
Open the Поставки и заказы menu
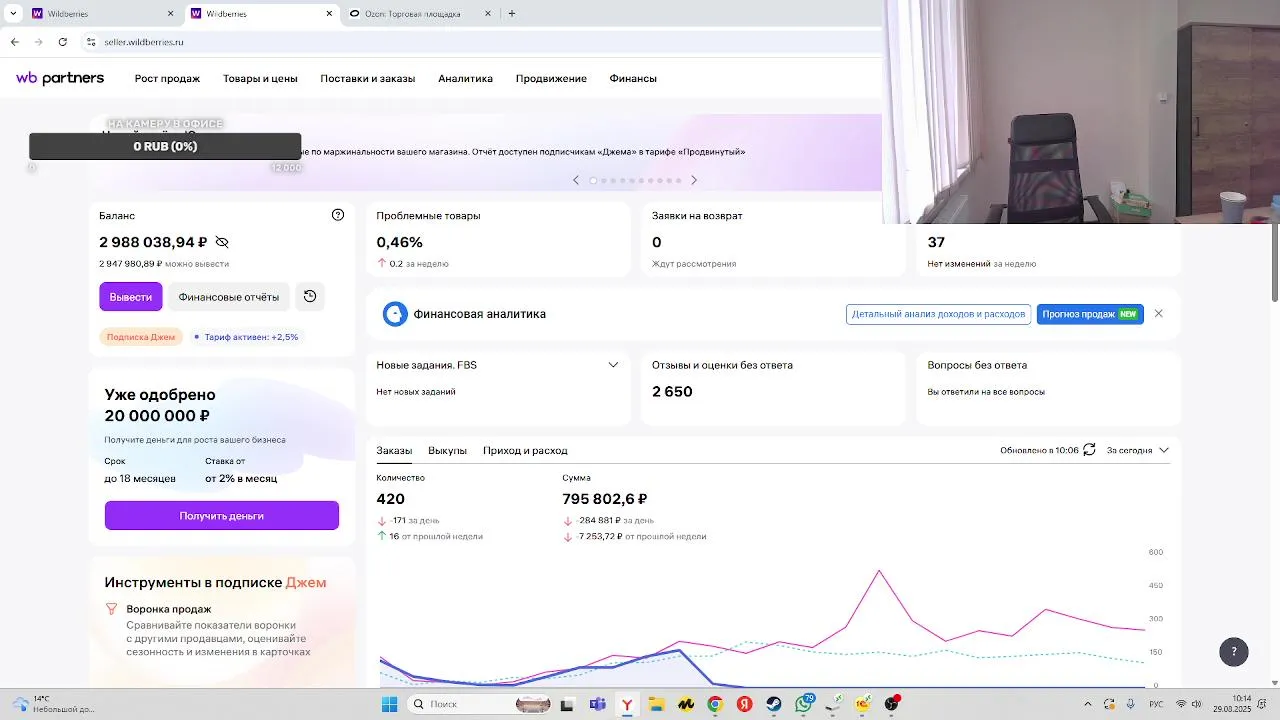[x=367, y=78]
